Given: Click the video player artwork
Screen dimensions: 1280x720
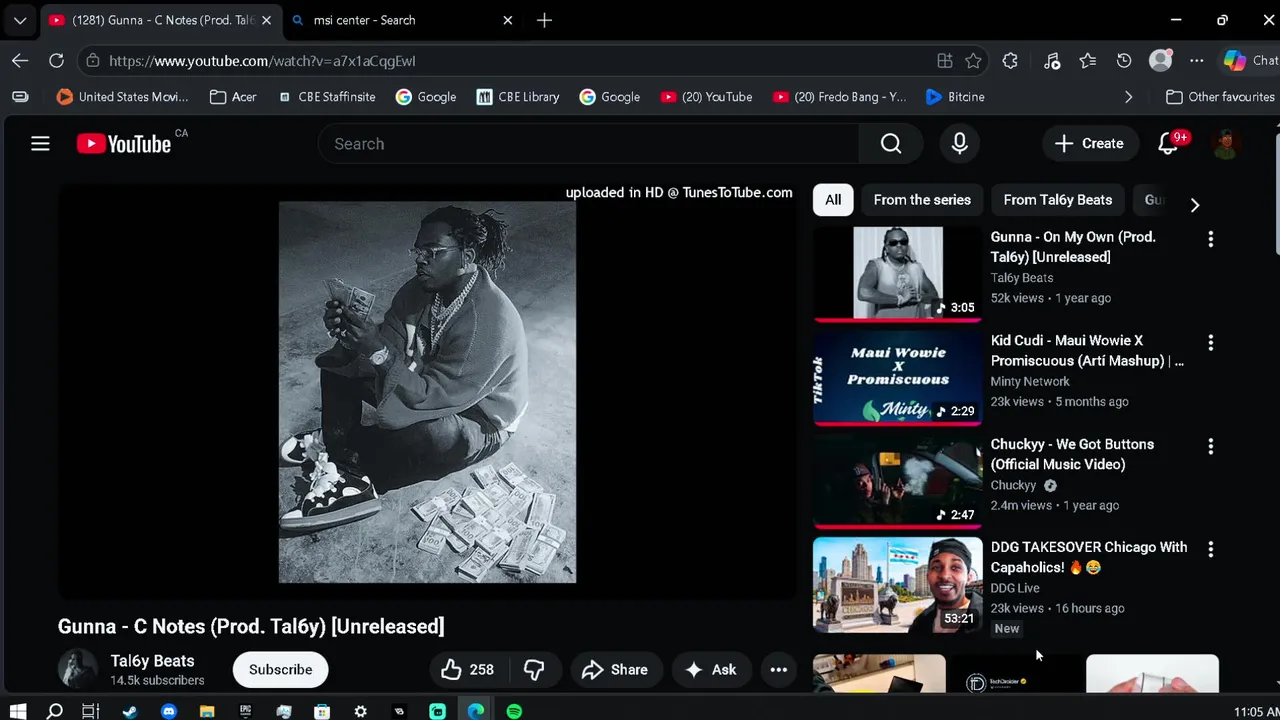Looking at the screenshot, I should point(427,392).
